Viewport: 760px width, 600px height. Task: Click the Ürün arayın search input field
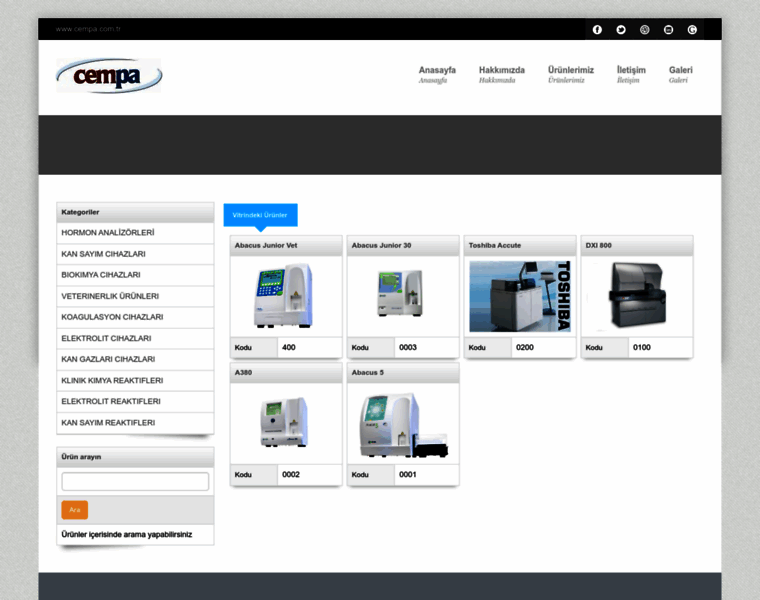[x=135, y=482]
